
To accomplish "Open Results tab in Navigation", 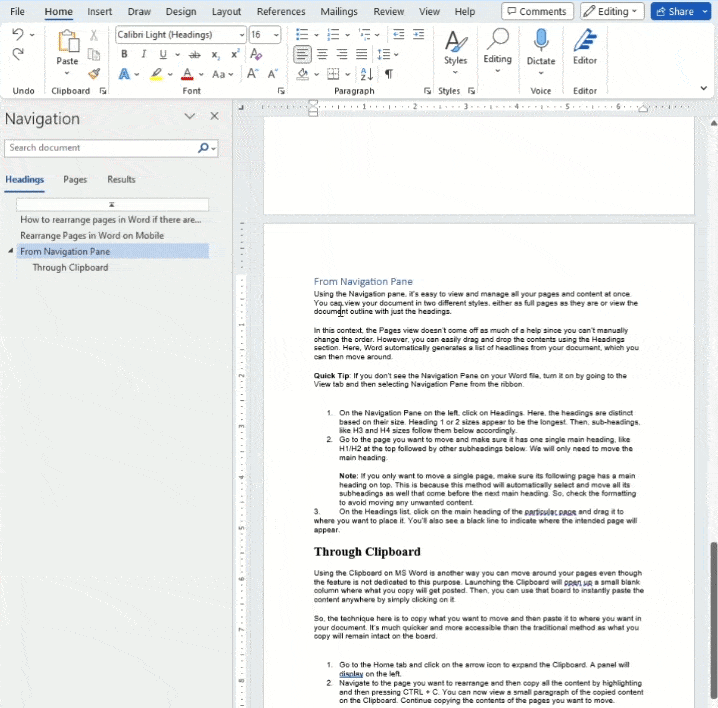I will click(x=121, y=180).
